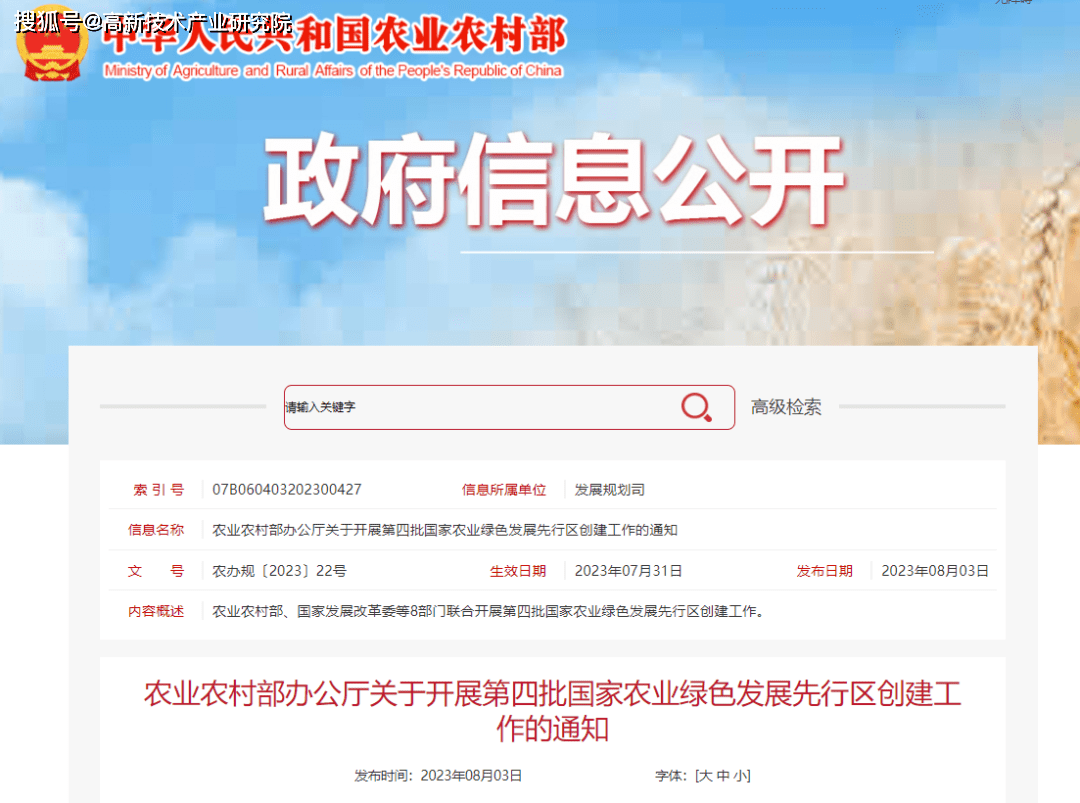This screenshot has width=1080, height=803.
Task: Click the English ministry name subtitle
Action: [333, 71]
